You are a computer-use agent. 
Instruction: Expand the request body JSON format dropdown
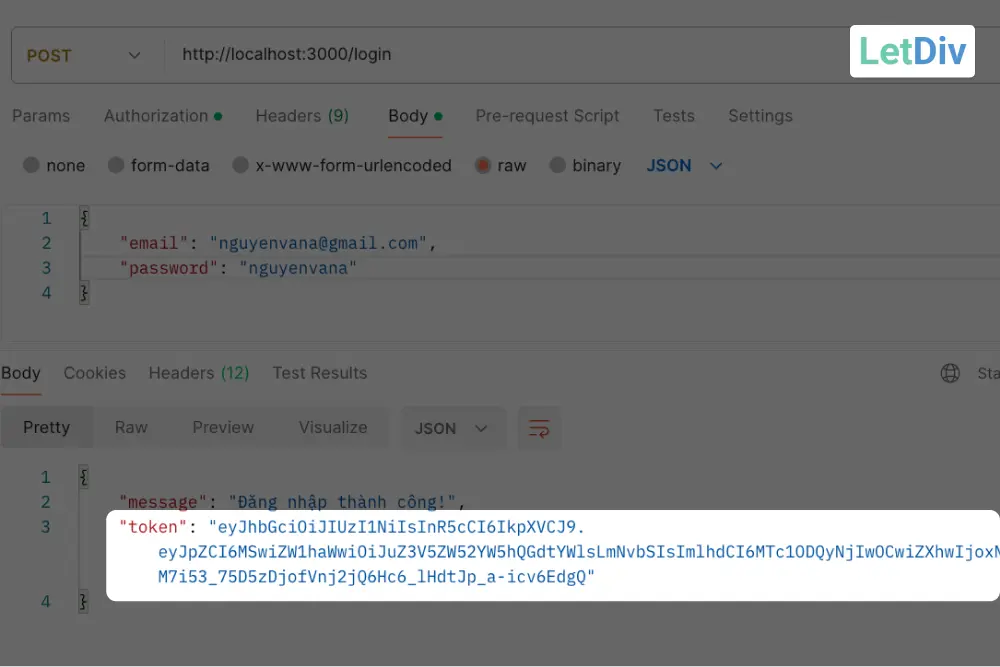[684, 165]
